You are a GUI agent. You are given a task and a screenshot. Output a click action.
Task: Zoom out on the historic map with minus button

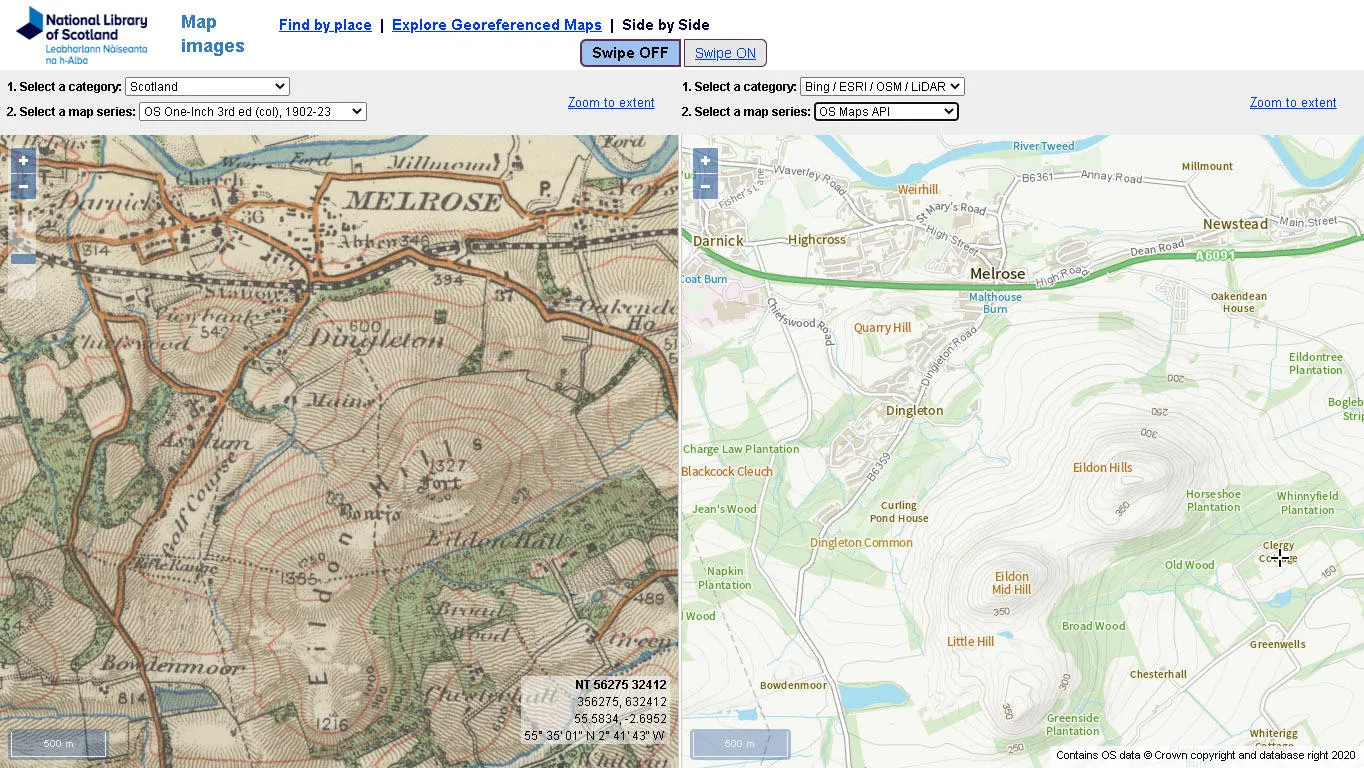point(22,186)
